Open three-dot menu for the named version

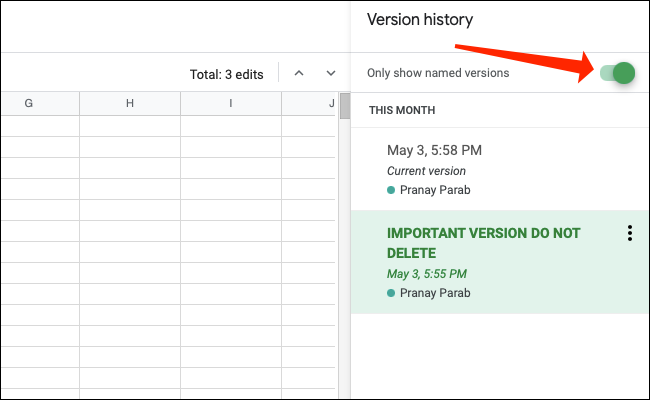(x=629, y=233)
